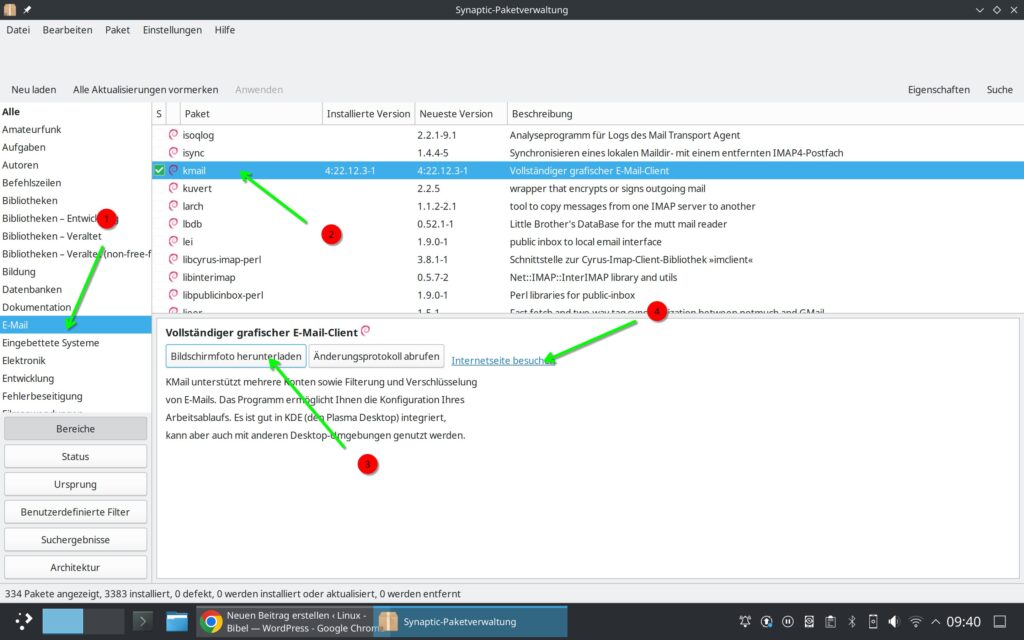This screenshot has height=640, width=1024.
Task: Click Neu laden in the toolbar
Action: click(33, 89)
